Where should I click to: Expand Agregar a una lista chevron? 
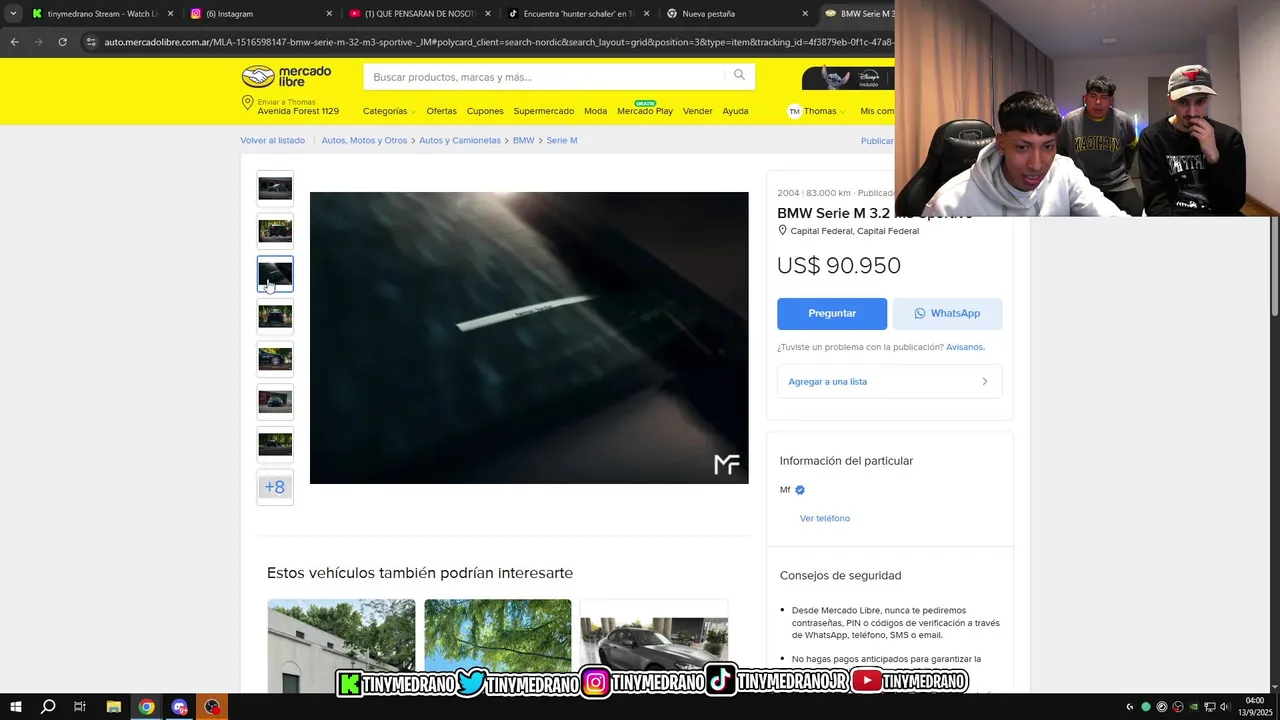tap(984, 382)
